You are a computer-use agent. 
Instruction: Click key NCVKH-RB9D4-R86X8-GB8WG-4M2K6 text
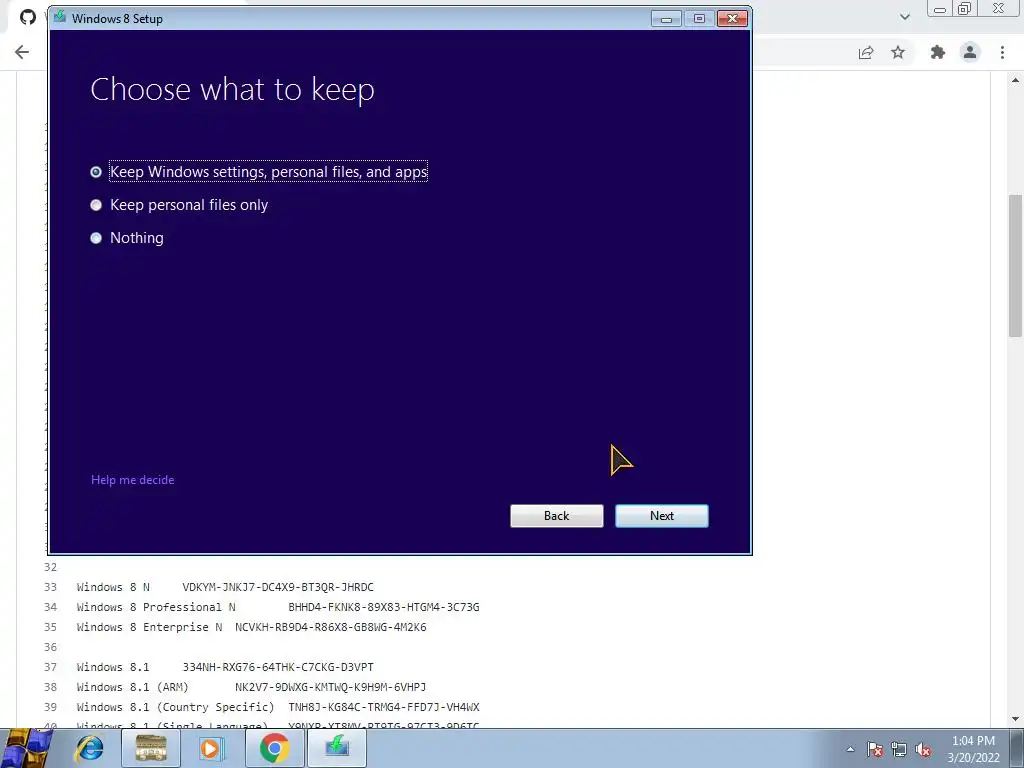330,627
